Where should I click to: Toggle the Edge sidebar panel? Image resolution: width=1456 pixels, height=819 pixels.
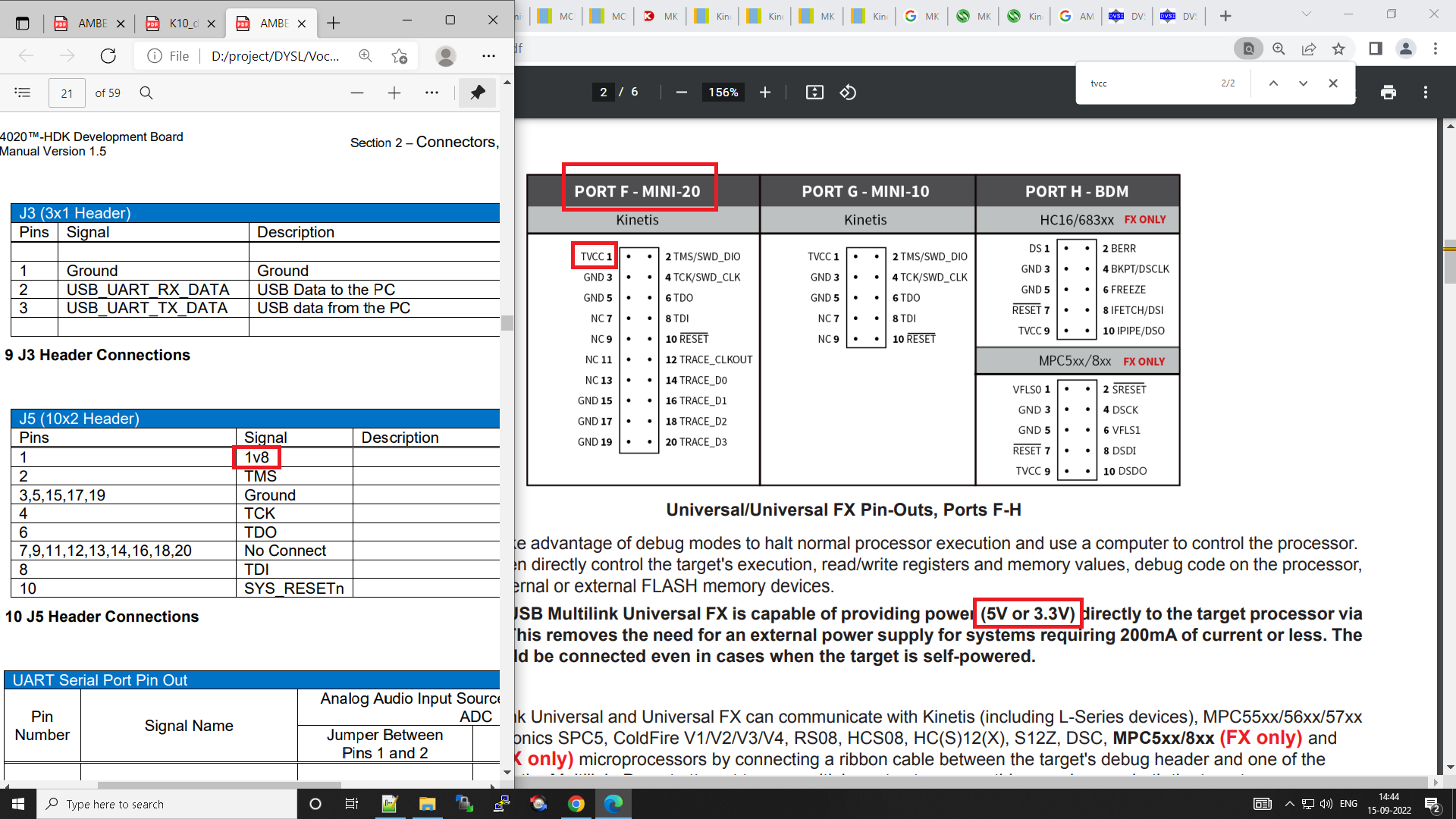tap(1374, 49)
